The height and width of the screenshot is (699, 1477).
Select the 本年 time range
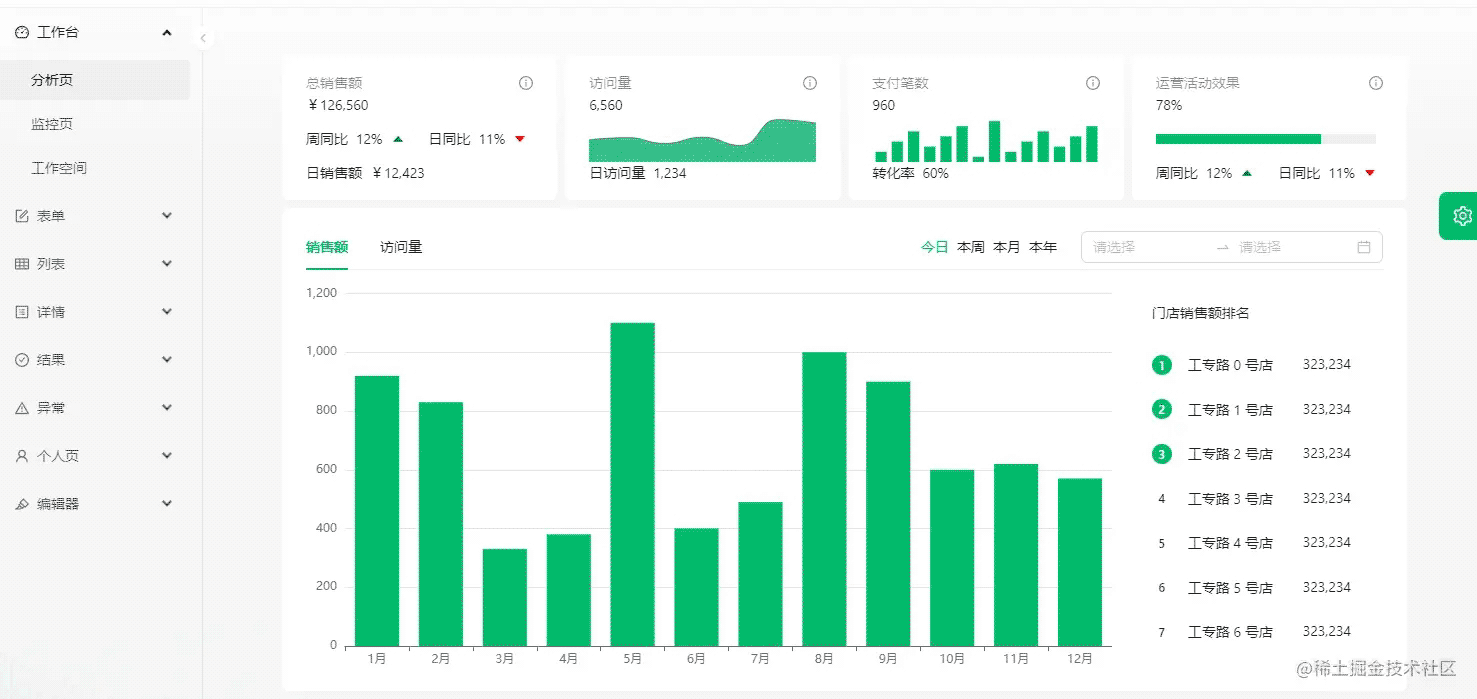1043,247
